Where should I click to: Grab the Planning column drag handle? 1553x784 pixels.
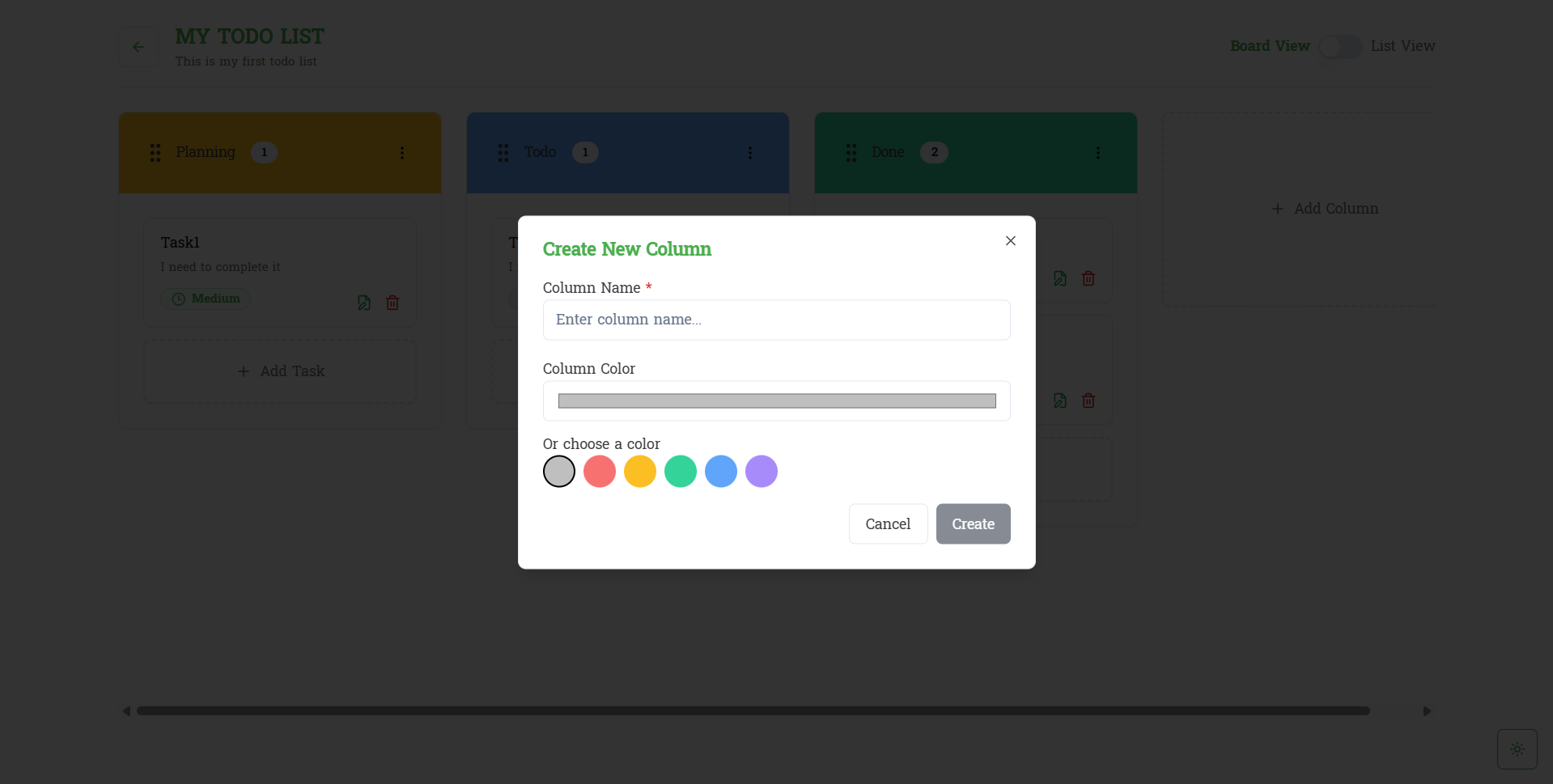click(x=155, y=153)
